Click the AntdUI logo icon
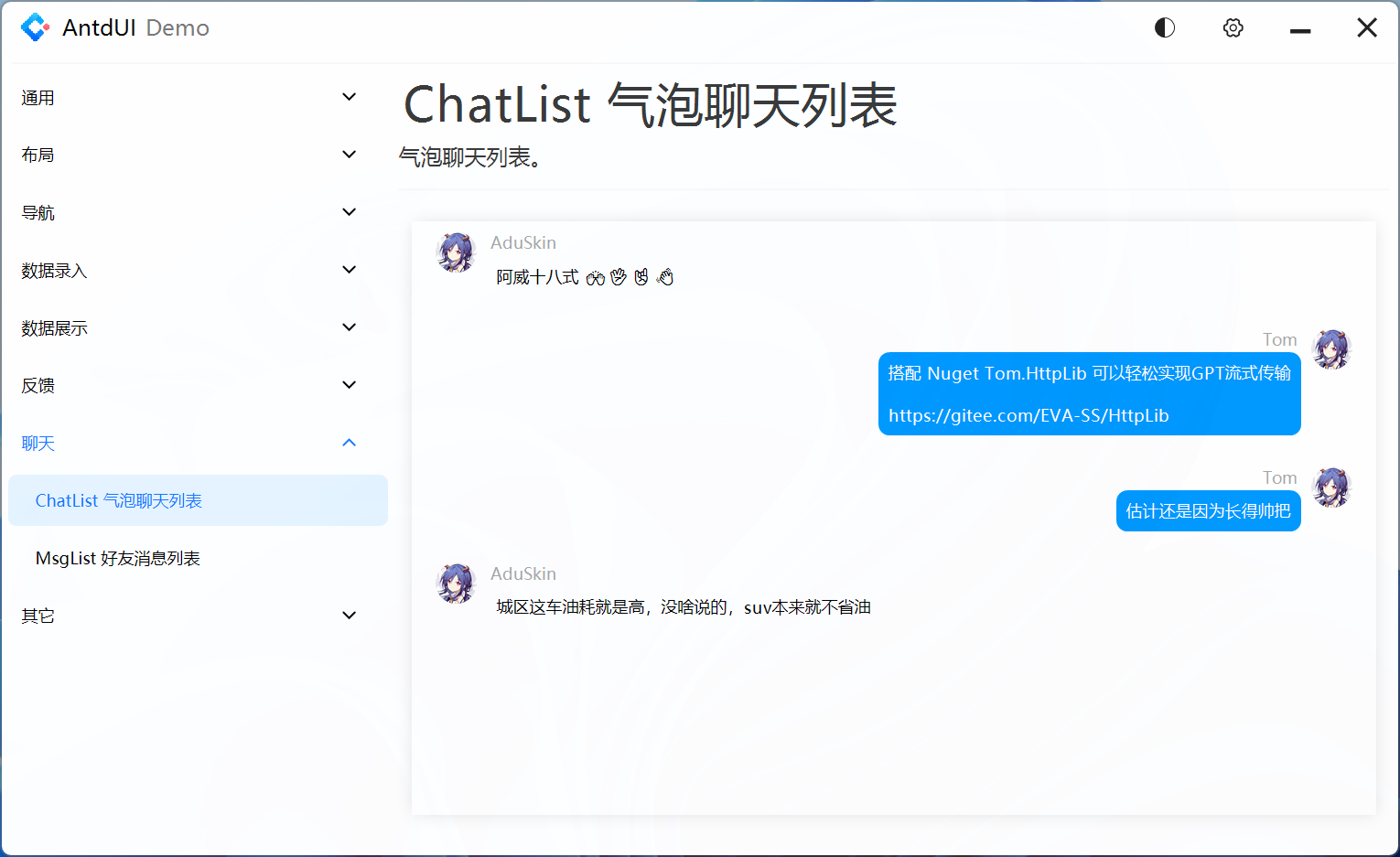Screen dimensions: 1400x857 pos(35,27)
